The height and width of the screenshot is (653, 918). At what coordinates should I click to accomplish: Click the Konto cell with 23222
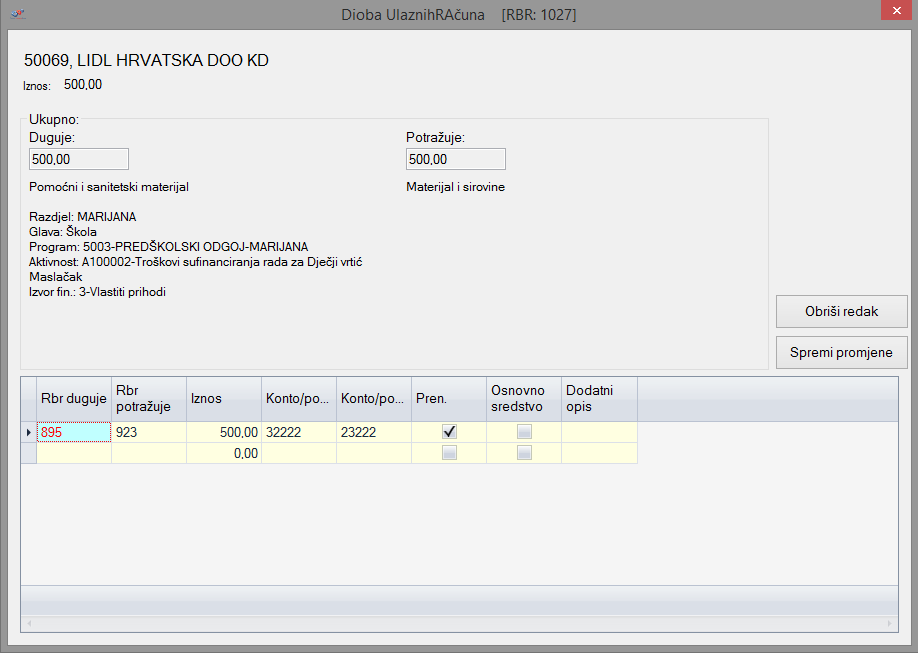373,432
